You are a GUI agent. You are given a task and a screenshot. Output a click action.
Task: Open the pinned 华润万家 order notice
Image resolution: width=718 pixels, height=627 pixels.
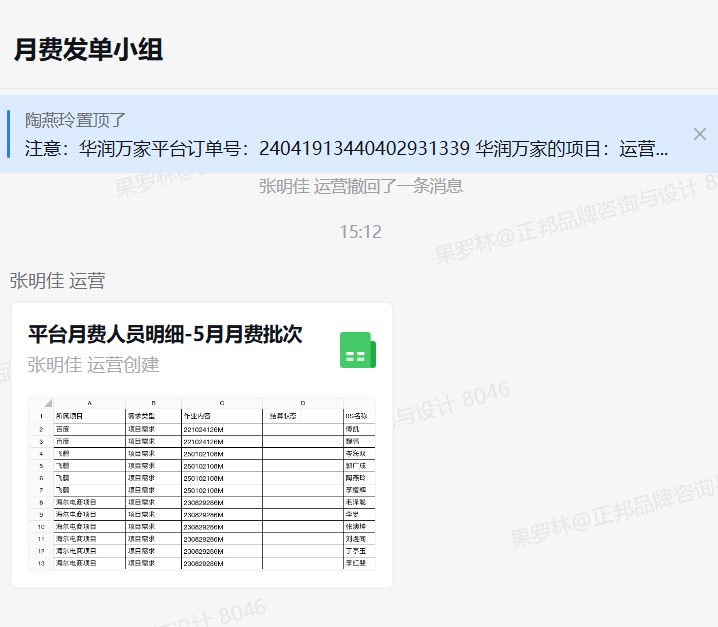tap(346, 149)
